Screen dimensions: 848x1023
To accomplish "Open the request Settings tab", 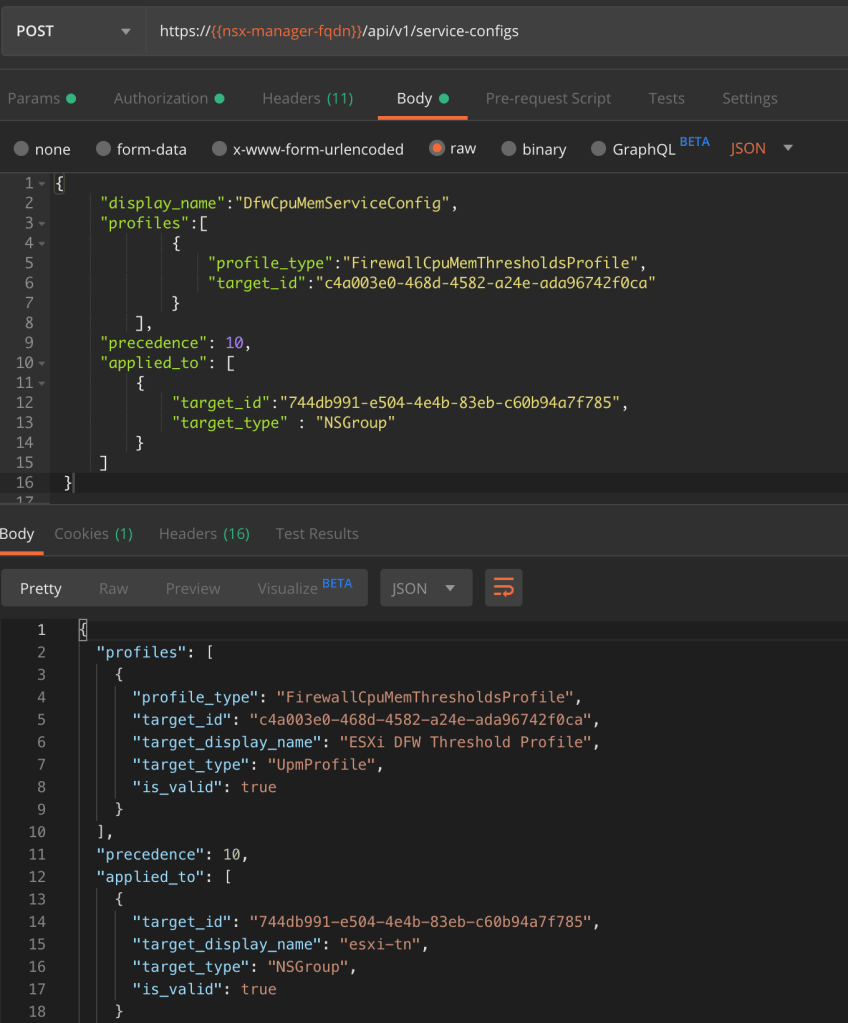I will pos(749,98).
